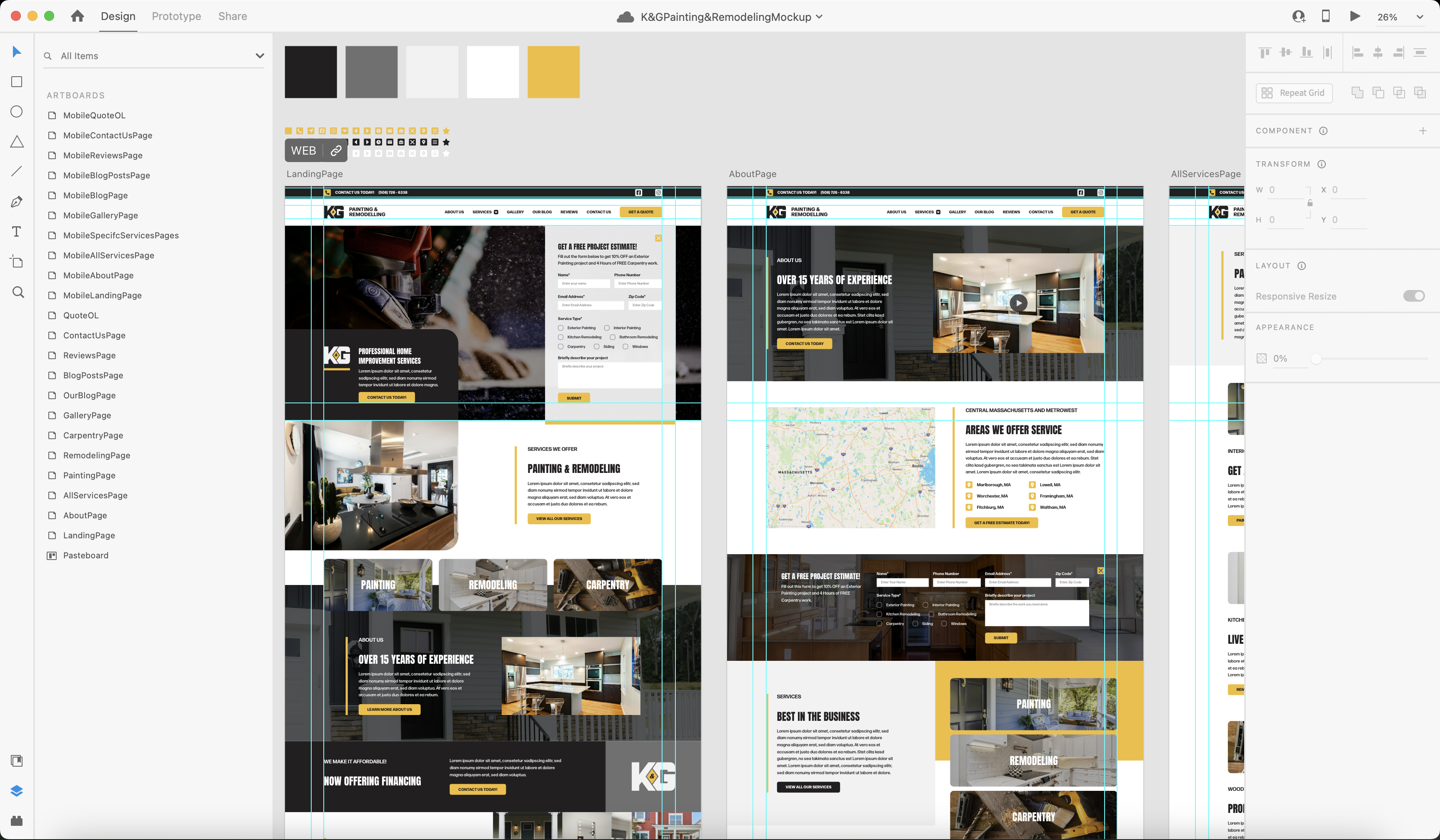Toggle the width-height aspect lock
Image resolution: width=1440 pixels, height=840 pixels.
pos(1310,203)
